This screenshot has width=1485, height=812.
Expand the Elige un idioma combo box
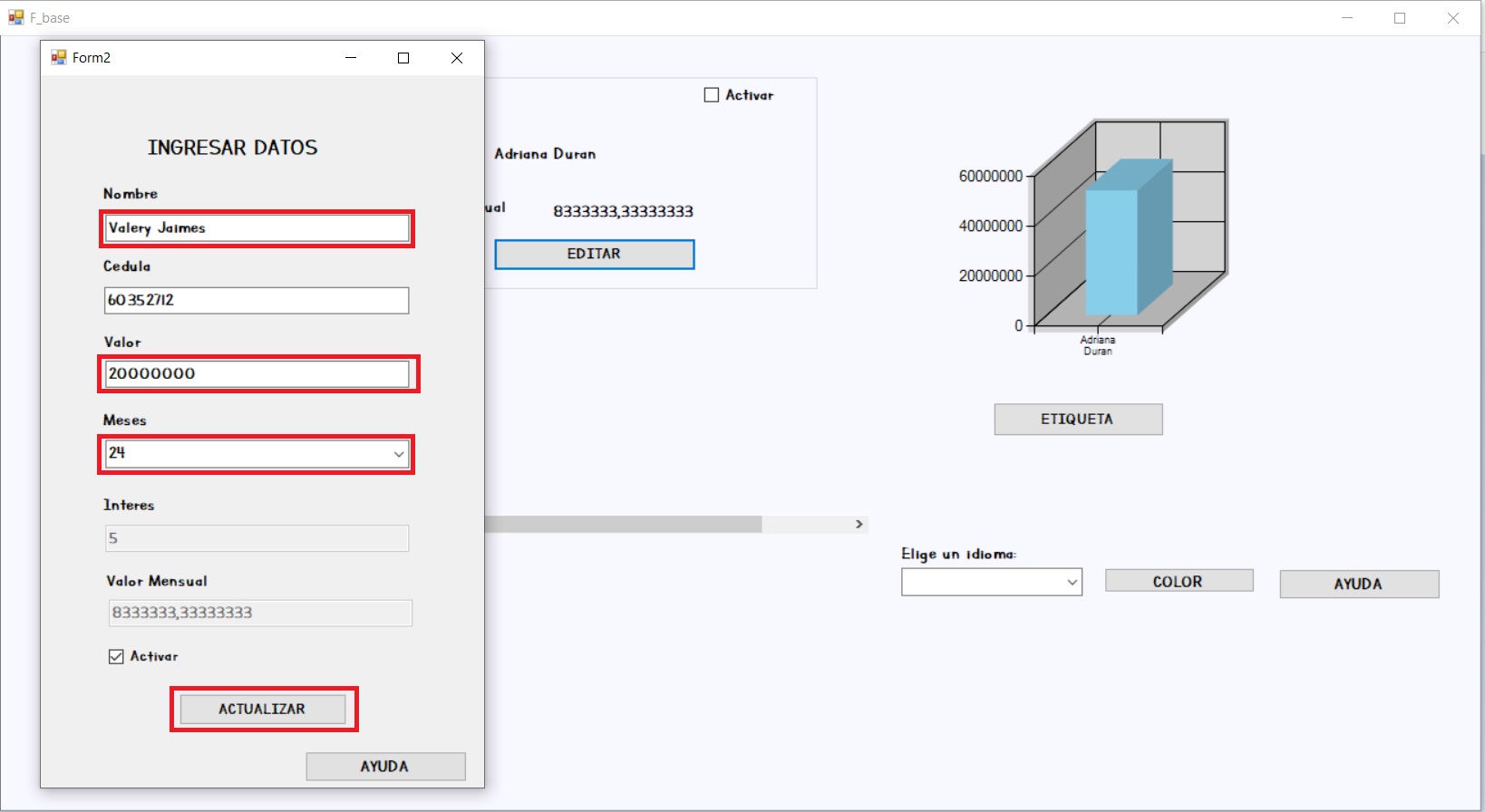click(1072, 582)
